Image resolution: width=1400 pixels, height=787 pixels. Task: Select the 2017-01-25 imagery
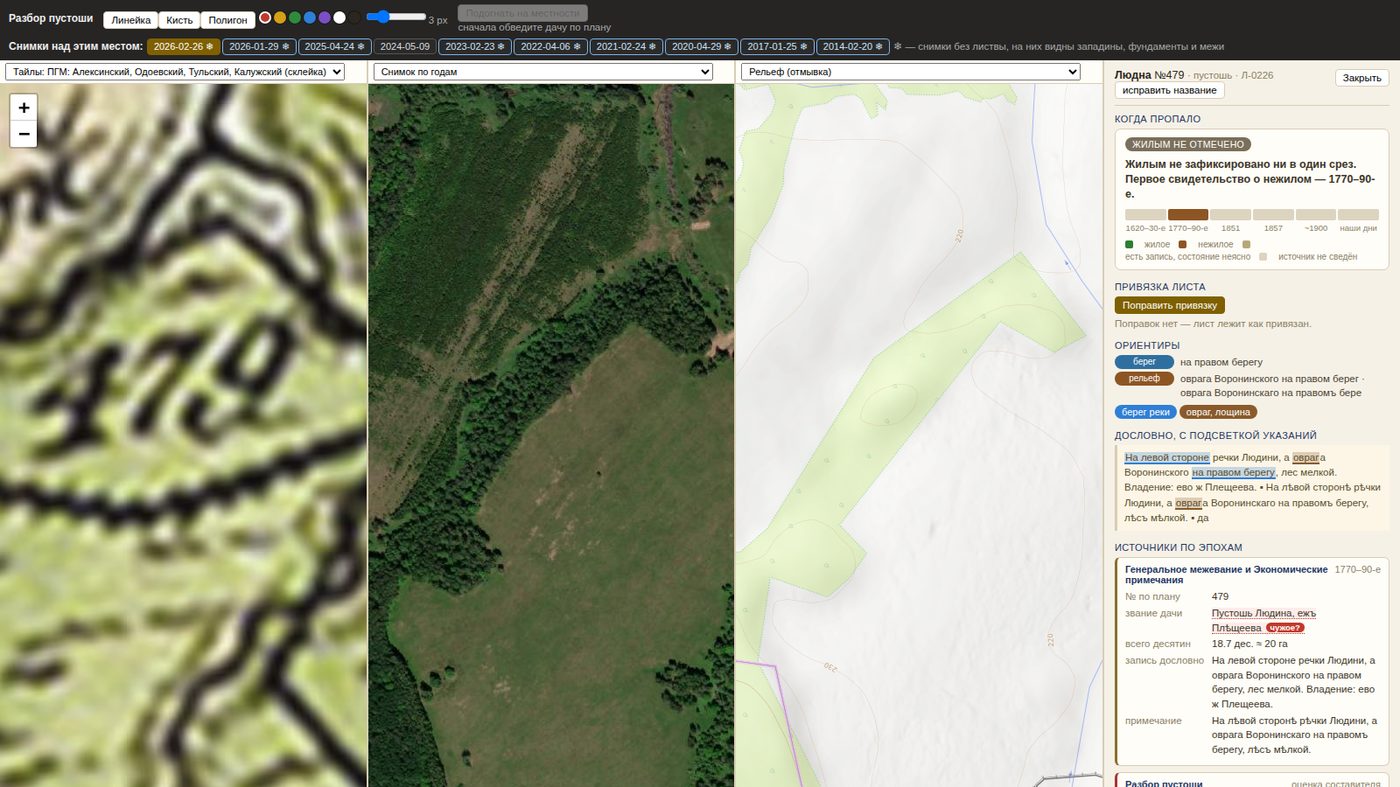click(777, 46)
